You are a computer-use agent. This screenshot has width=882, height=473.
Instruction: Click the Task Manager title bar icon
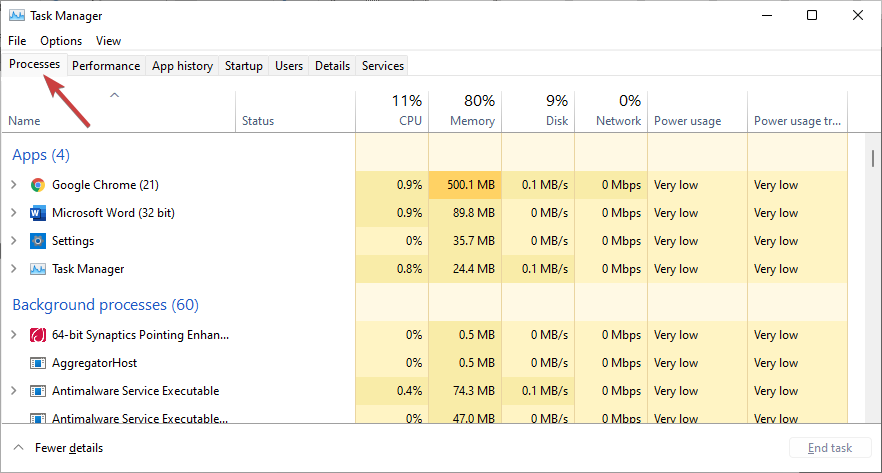pyautogui.click(x=17, y=15)
